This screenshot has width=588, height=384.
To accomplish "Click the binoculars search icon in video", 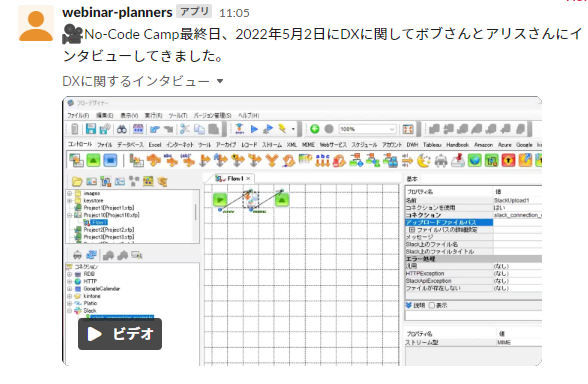I will (x=122, y=129).
